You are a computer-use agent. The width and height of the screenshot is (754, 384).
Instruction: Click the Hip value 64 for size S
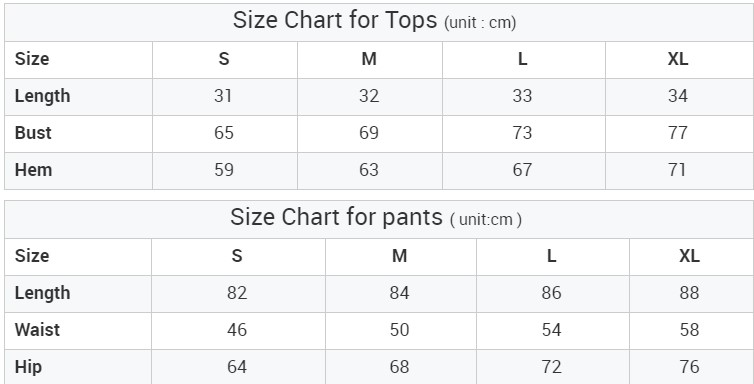pyautogui.click(x=237, y=367)
